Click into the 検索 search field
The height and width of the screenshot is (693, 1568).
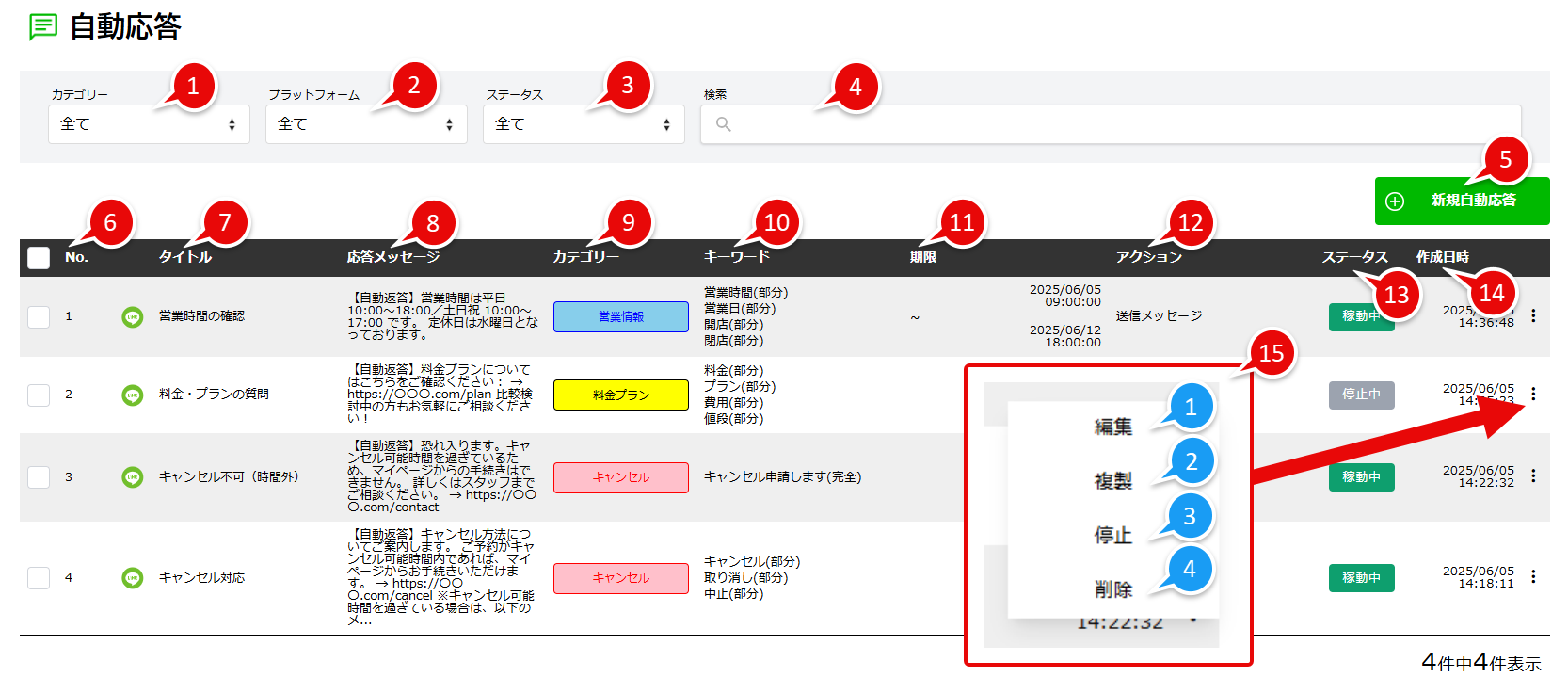(1111, 124)
